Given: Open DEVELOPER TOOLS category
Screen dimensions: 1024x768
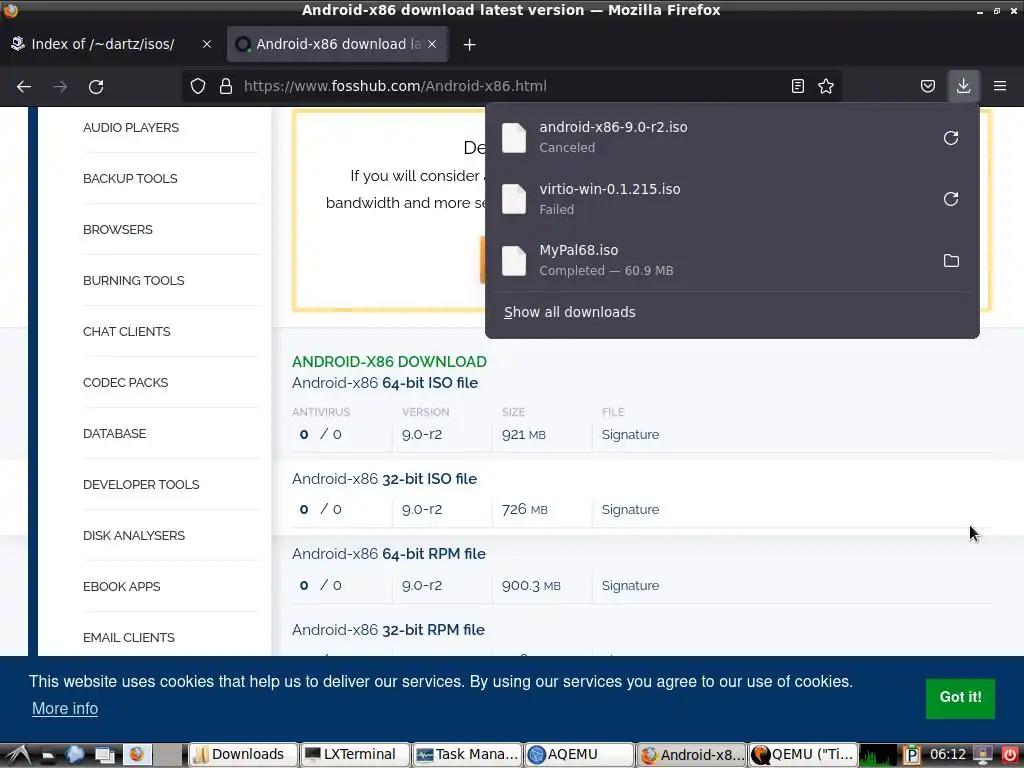Looking at the screenshot, I should pyautogui.click(x=141, y=484).
